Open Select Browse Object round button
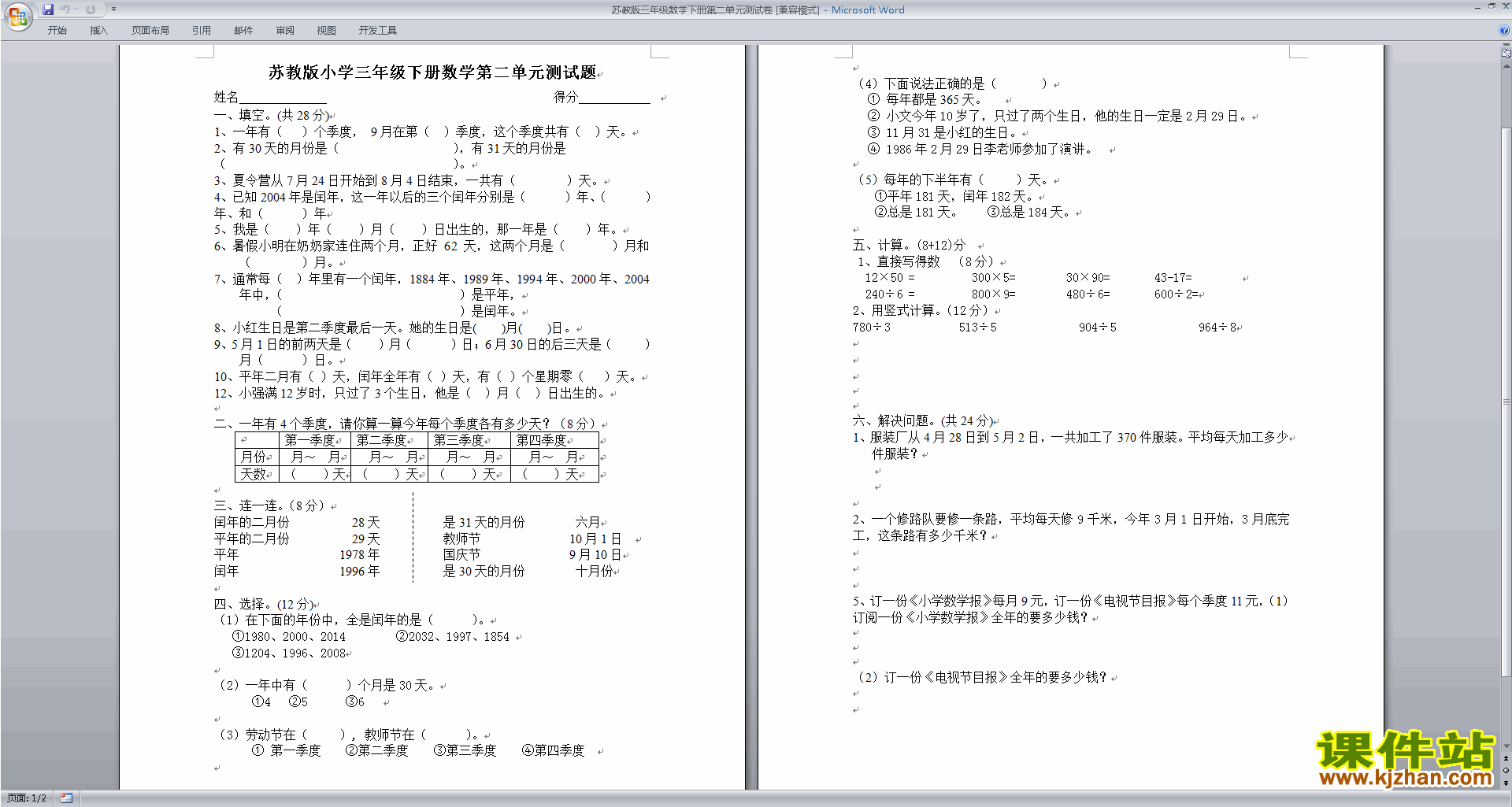The height and width of the screenshot is (807, 1512). 1506,771
